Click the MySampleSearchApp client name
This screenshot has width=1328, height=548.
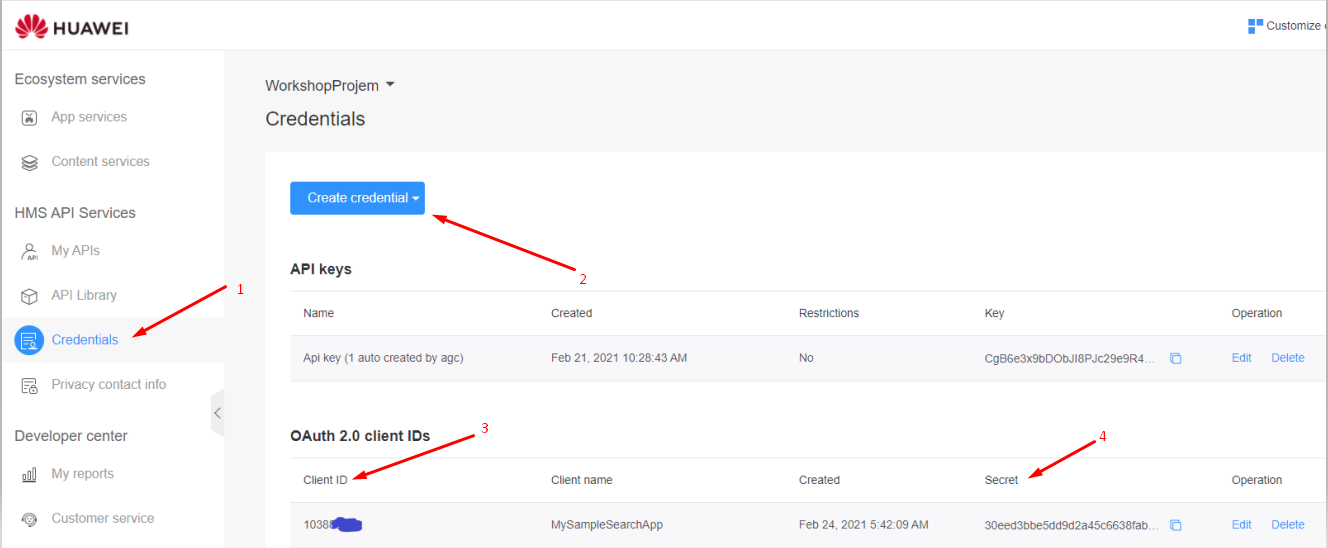[x=607, y=525]
